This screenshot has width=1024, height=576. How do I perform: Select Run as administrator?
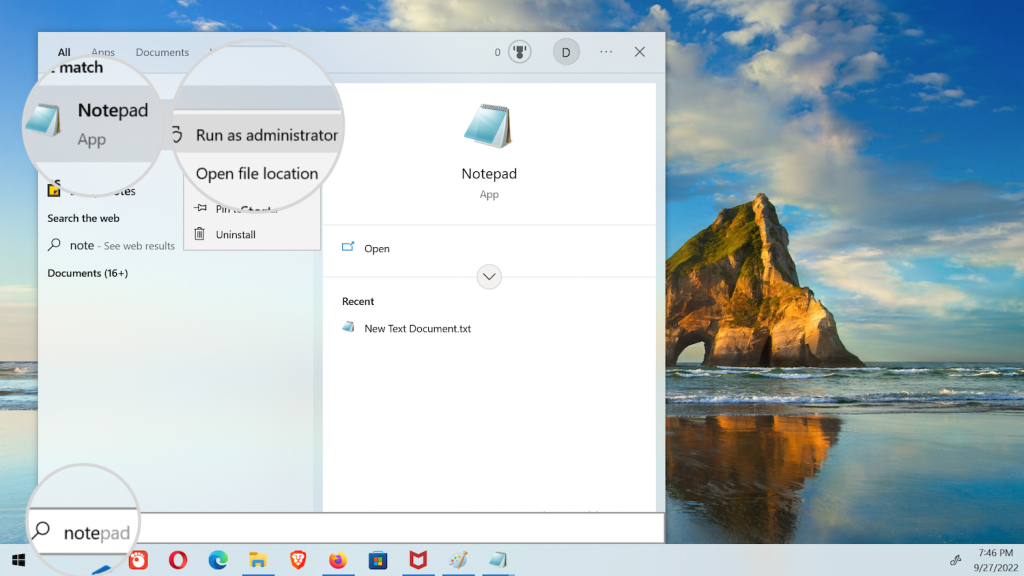266,135
